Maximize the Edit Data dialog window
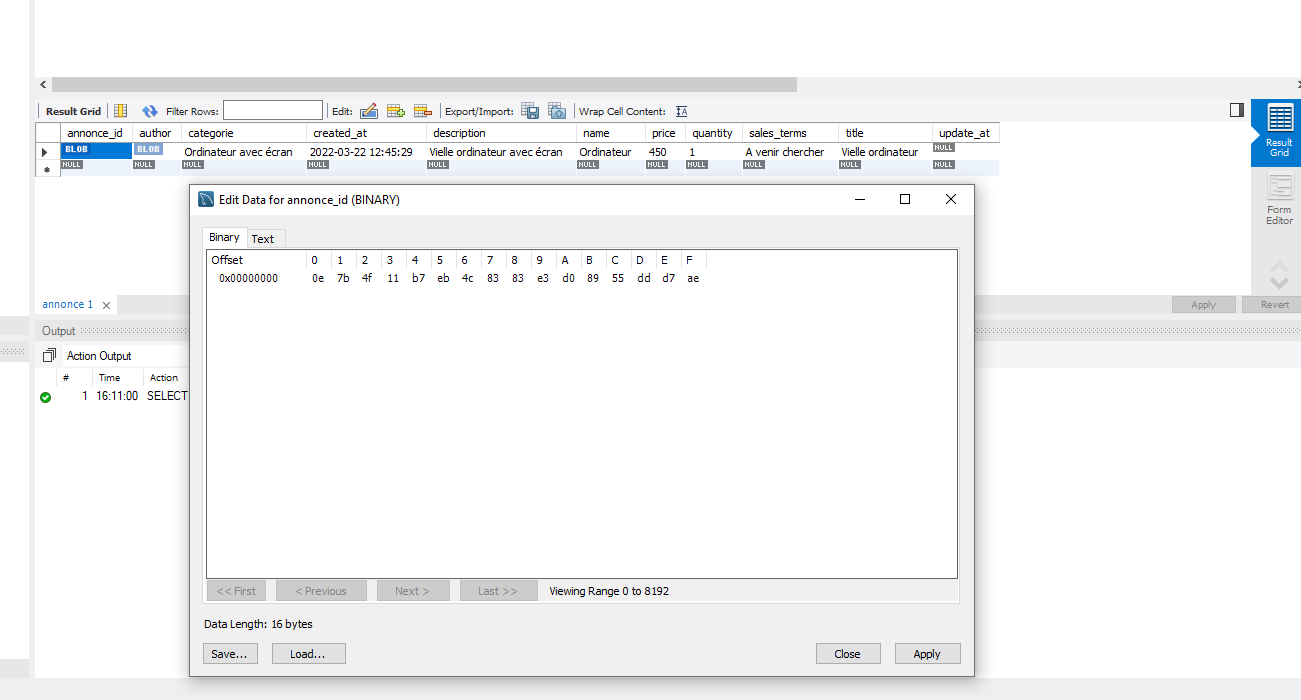Viewport: 1301px width, 700px height. [905, 199]
